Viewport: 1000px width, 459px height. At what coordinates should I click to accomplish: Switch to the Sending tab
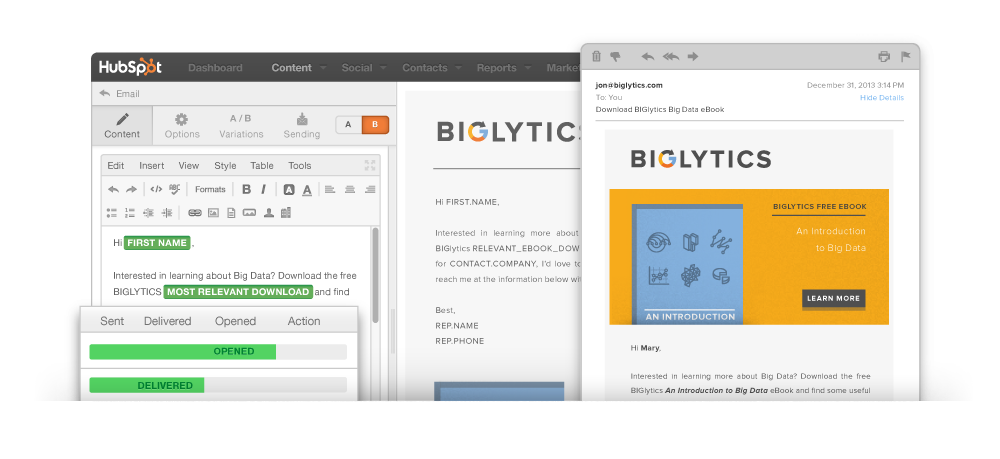(302, 126)
